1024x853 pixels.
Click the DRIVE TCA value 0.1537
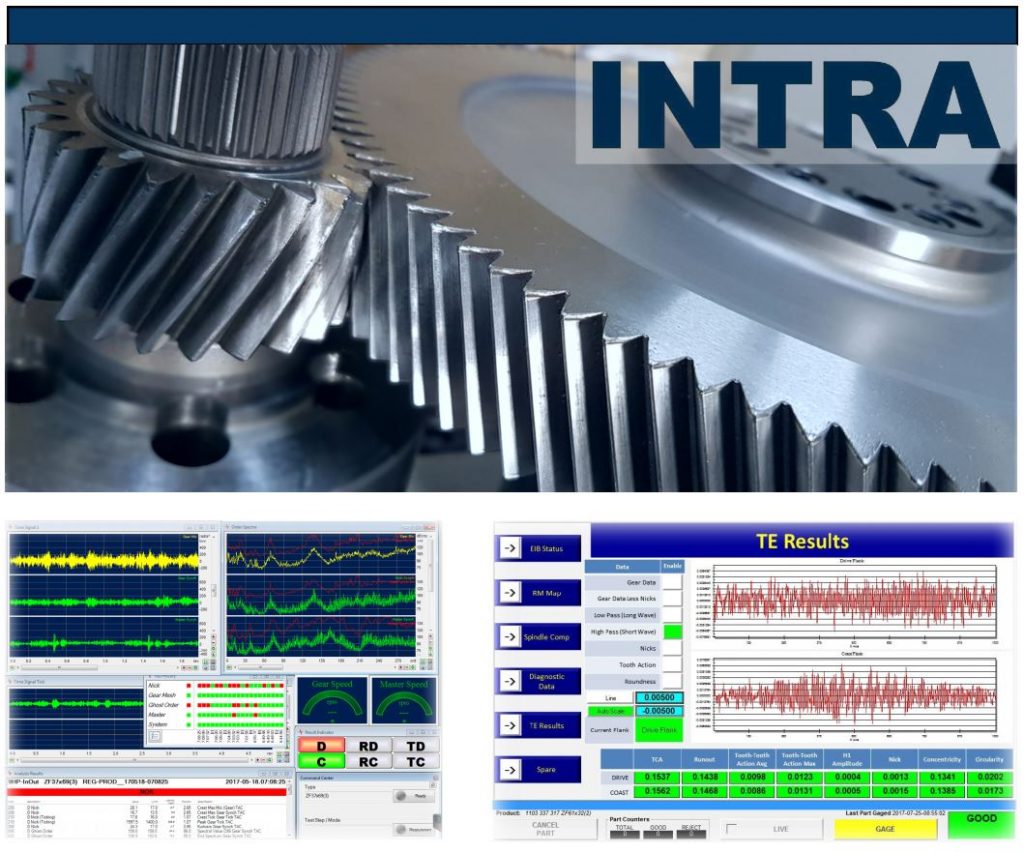(x=657, y=777)
